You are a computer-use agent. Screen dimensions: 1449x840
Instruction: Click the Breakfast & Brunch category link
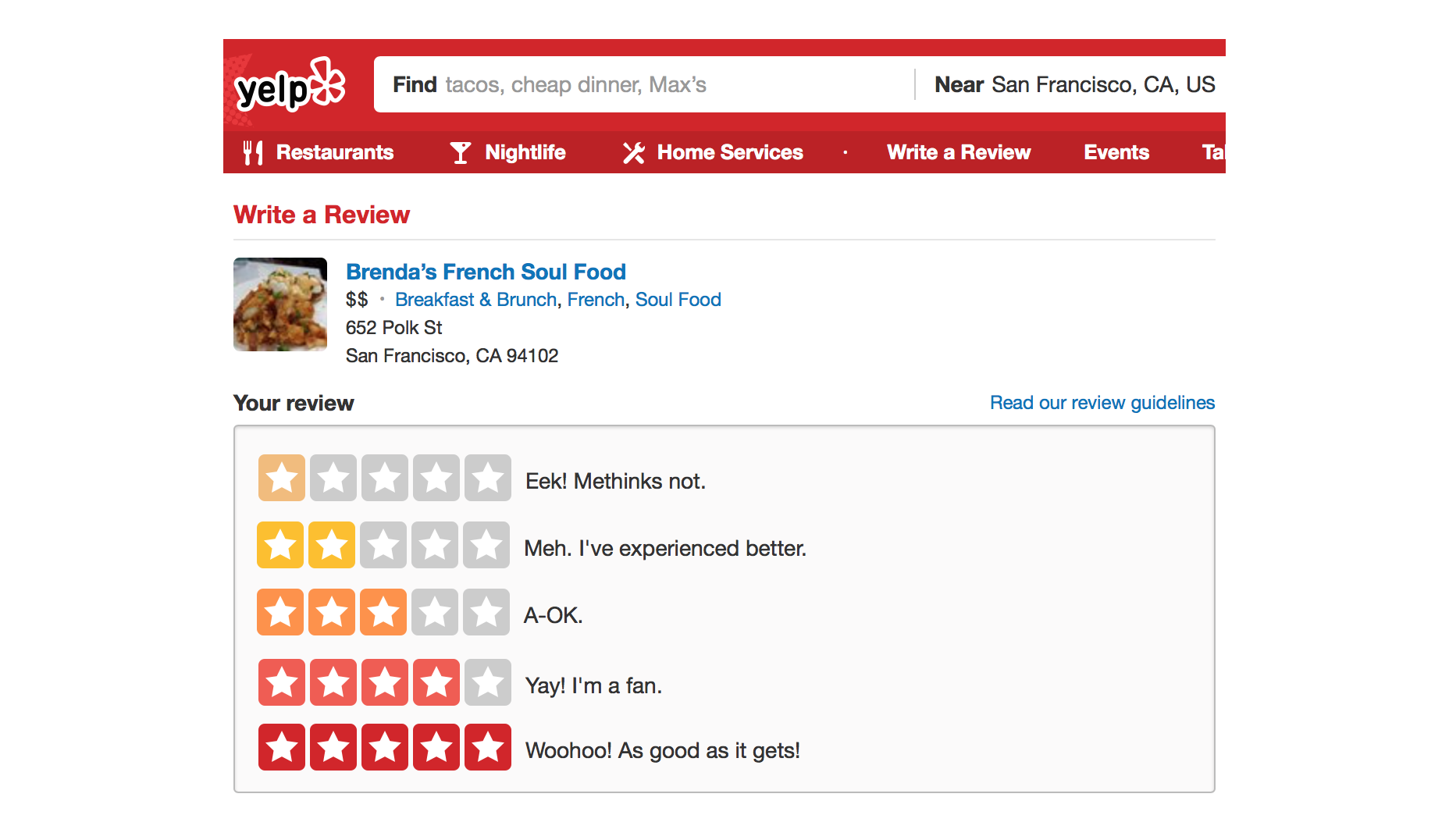pos(475,300)
